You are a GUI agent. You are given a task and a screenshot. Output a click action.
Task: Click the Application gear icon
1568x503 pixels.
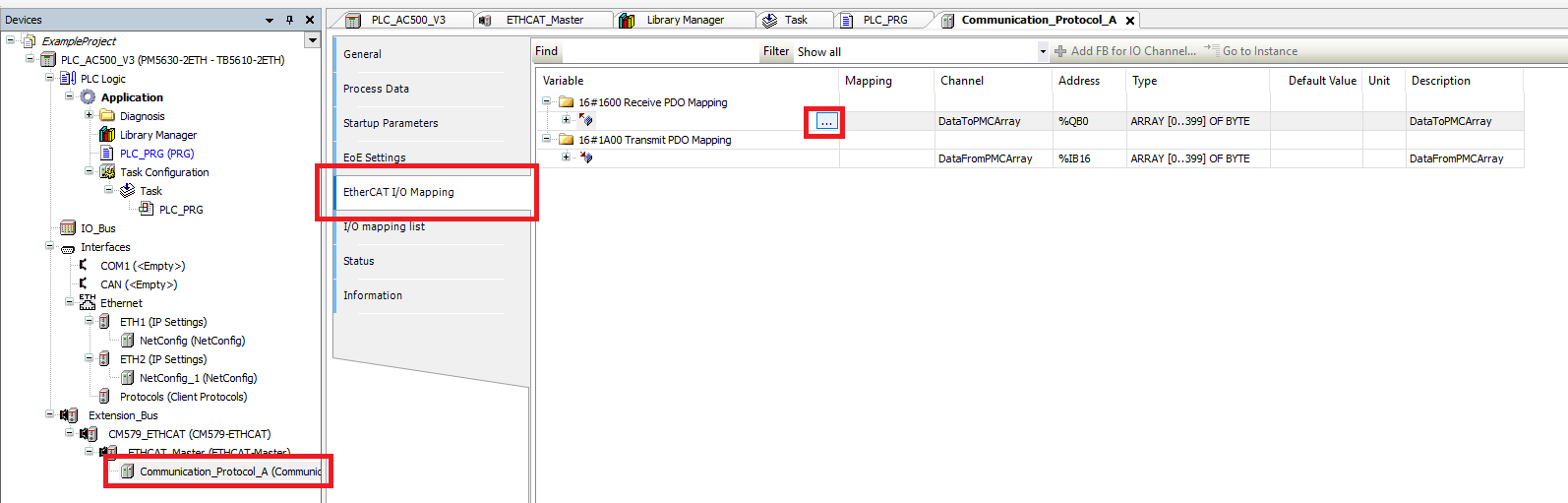click(89, 97)
